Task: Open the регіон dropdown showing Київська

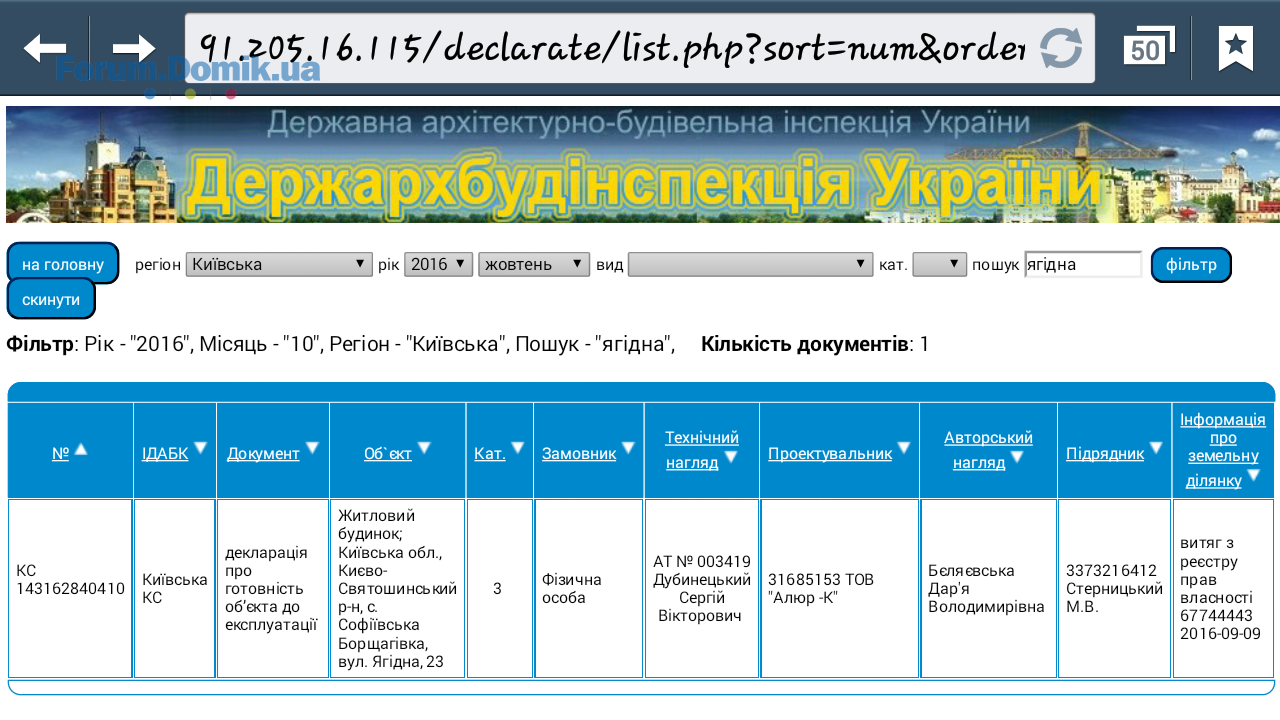Action: tap(280, 264)
